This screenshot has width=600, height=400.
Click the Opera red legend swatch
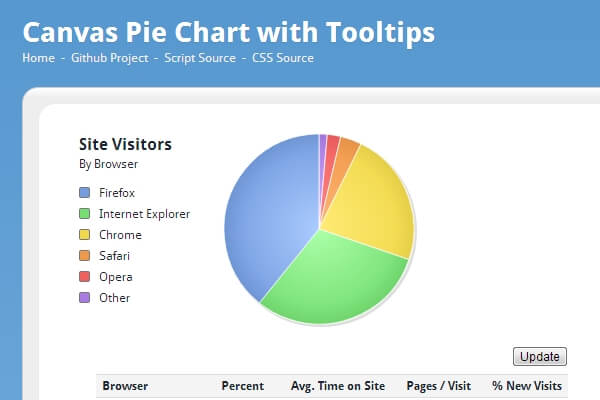point(84,277)
